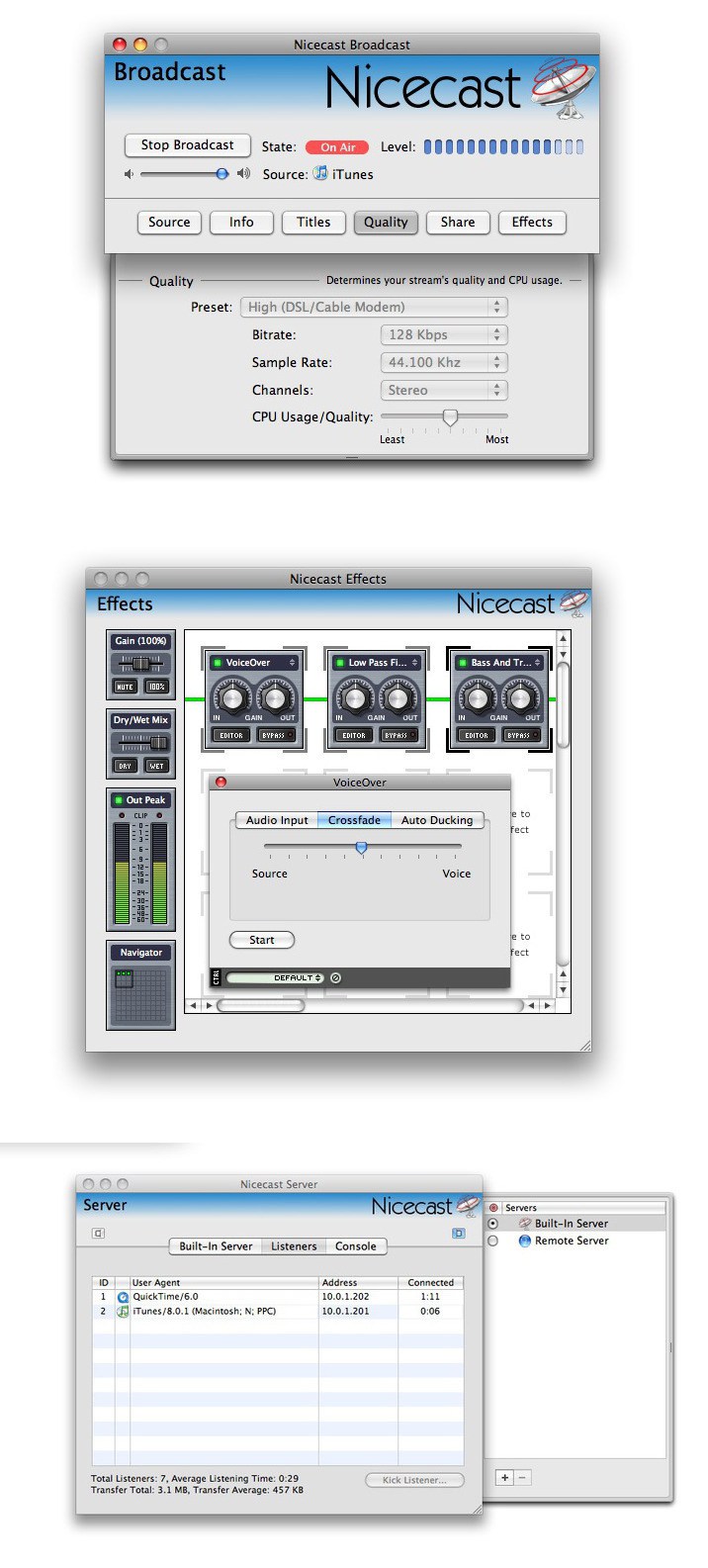Toggle the Out Peak green indicator
The image size is (708, 1568).
(x=119, y=800)
